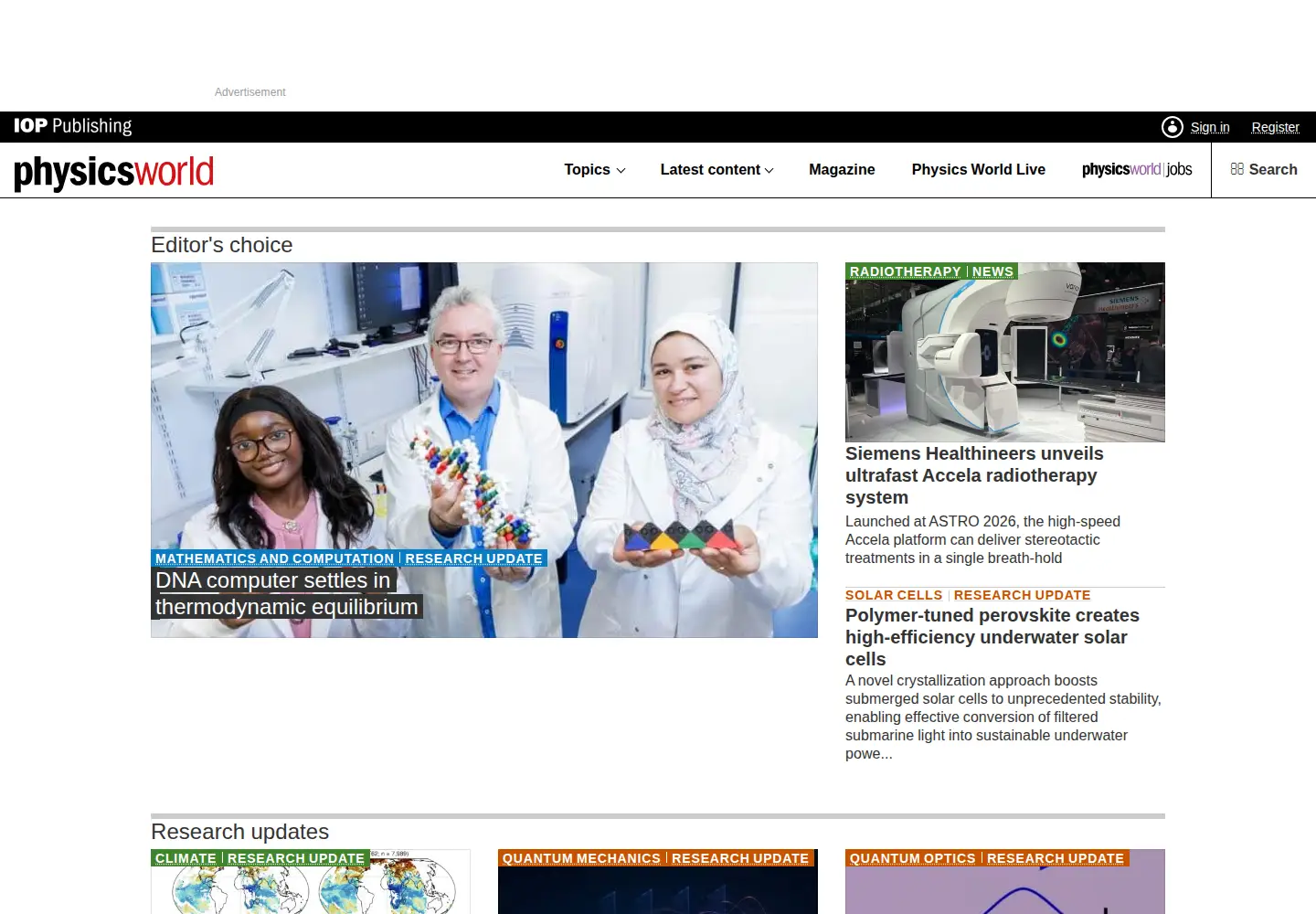Open the physicsworld jobs logo link

click(1137, 169)
